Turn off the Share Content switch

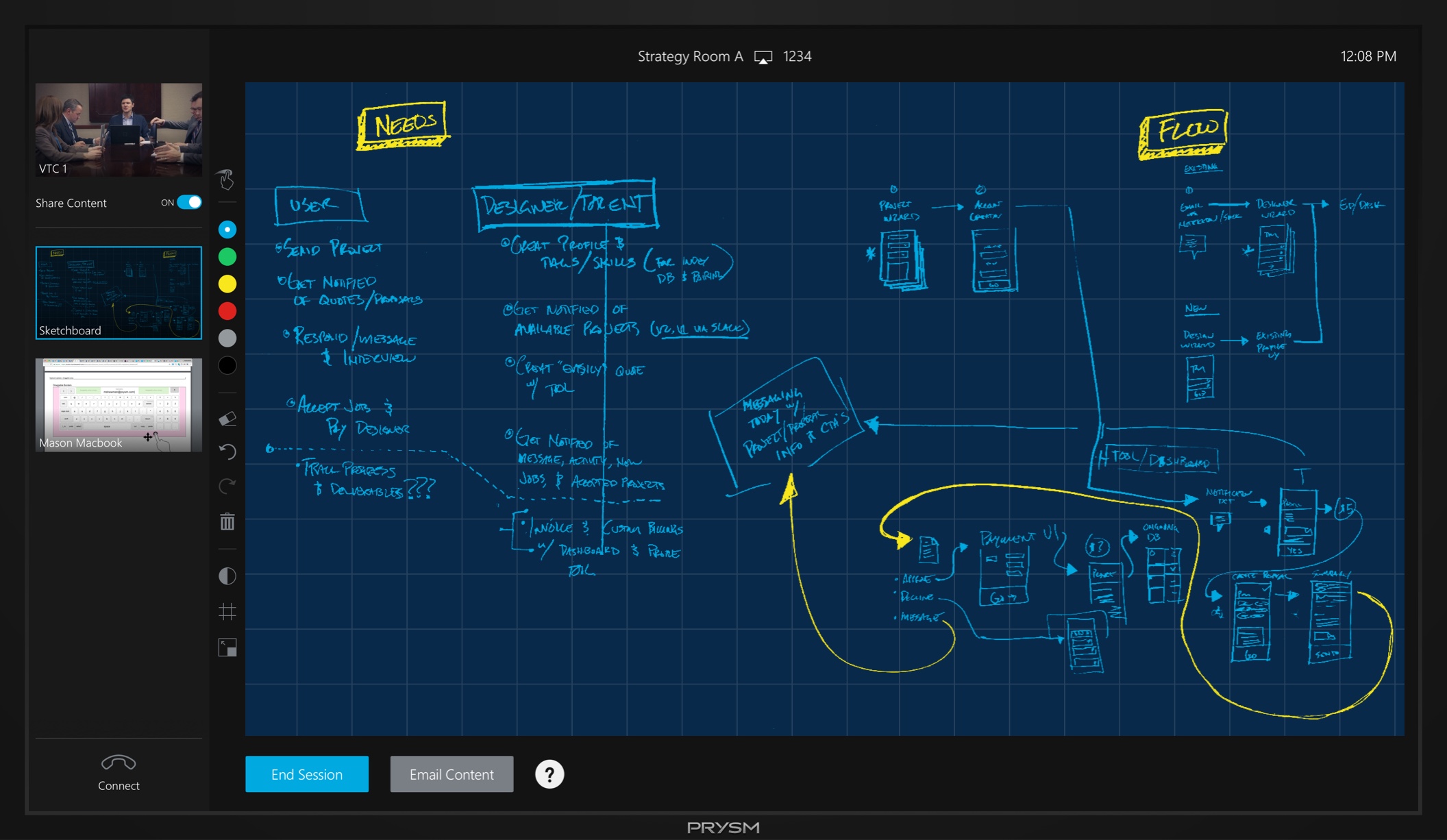pos(189,203)
